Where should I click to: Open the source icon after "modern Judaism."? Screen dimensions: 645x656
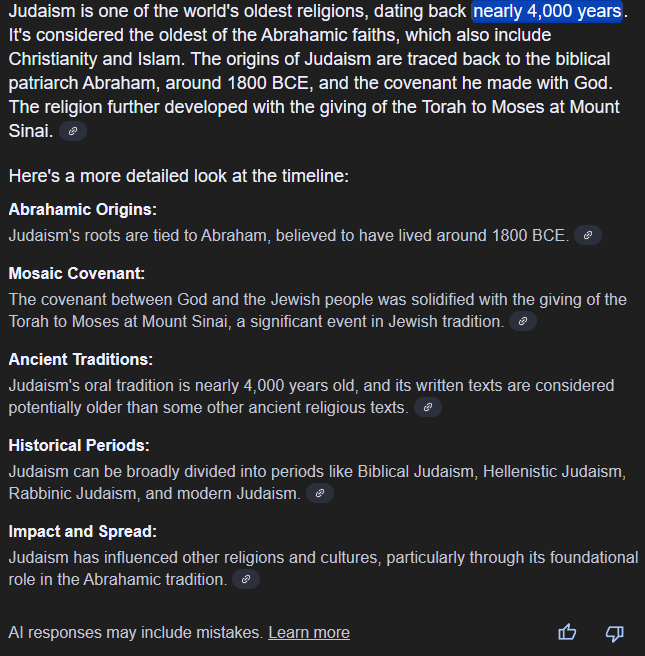tap(320, 493)
